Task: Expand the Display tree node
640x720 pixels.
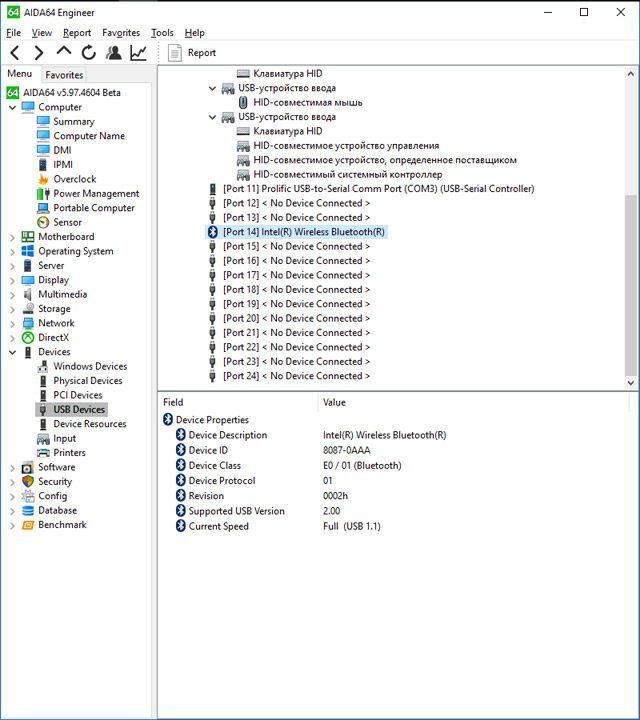Action: [x=12, y=281]
